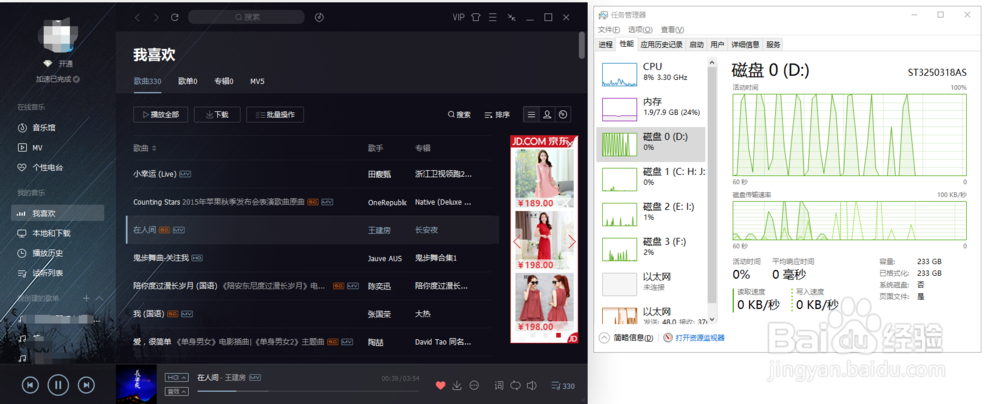The height and width of the screenshot is (404, 1000).
Task: Go forward with the player's right arrow
Action: point(156,17)
